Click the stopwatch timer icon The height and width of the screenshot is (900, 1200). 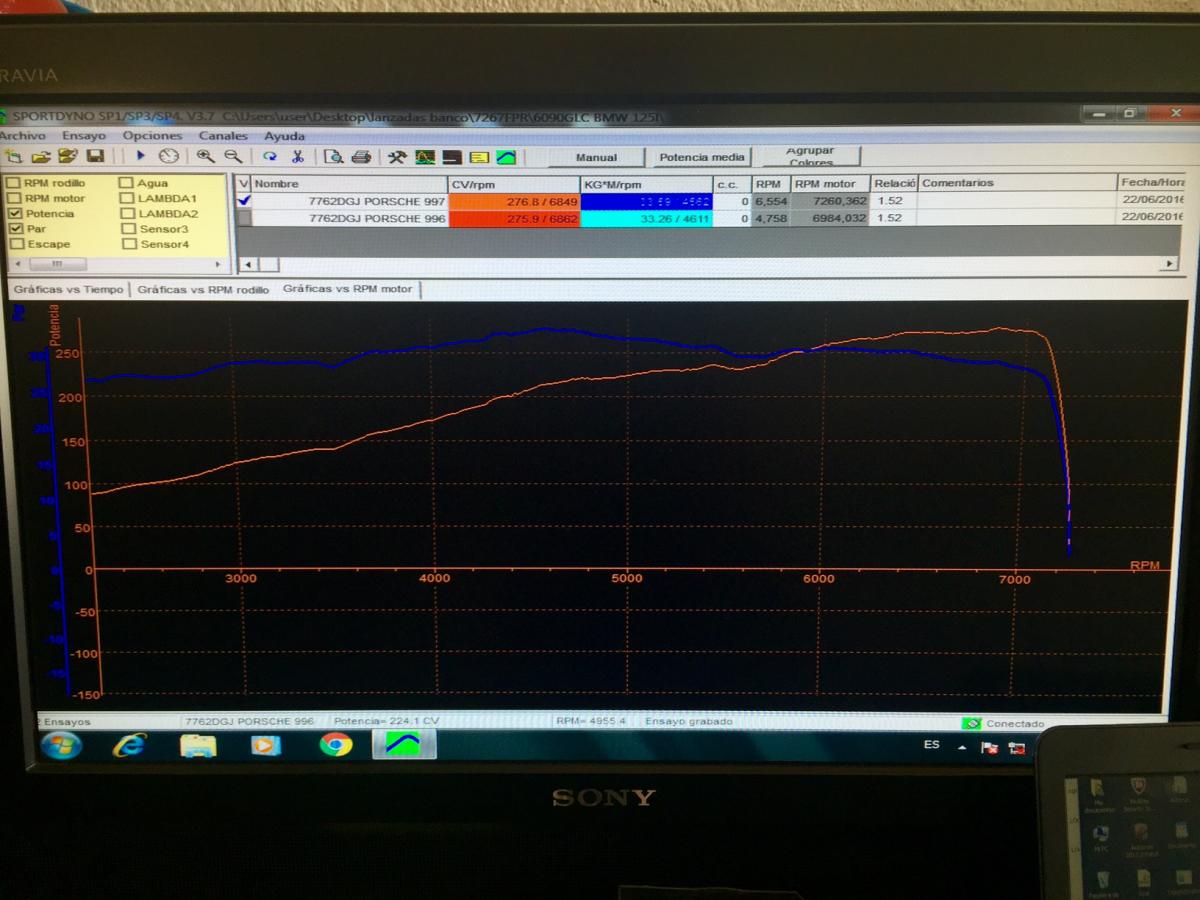coord(168,156)
